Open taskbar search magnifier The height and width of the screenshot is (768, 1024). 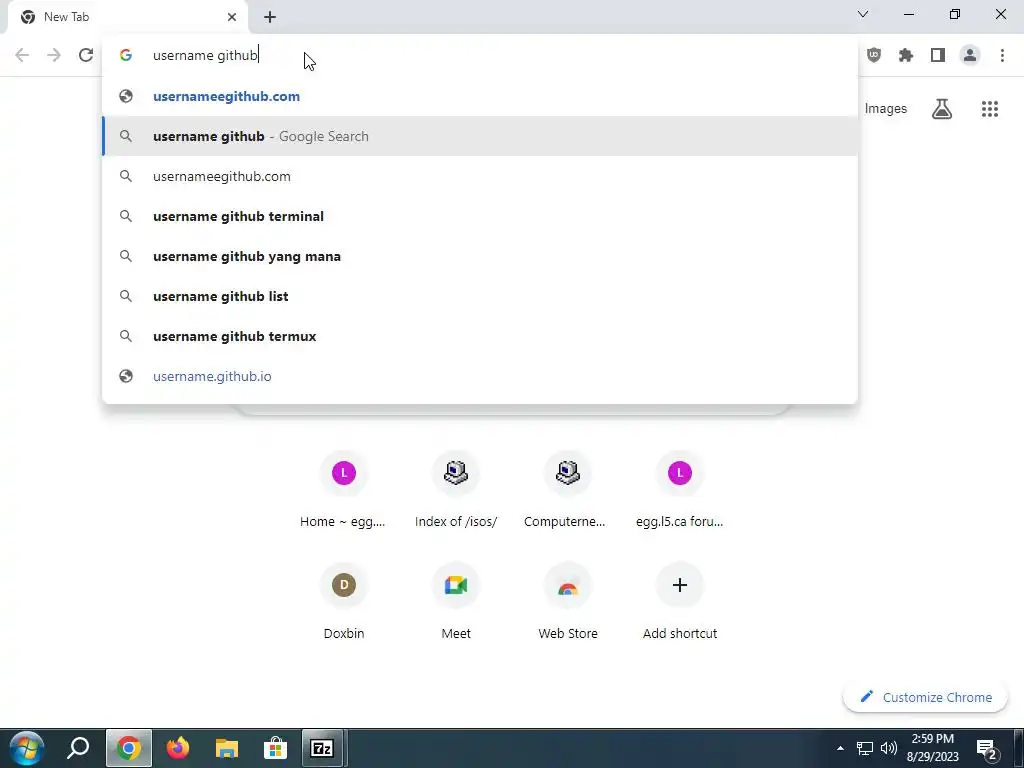[x=78, y=748]
